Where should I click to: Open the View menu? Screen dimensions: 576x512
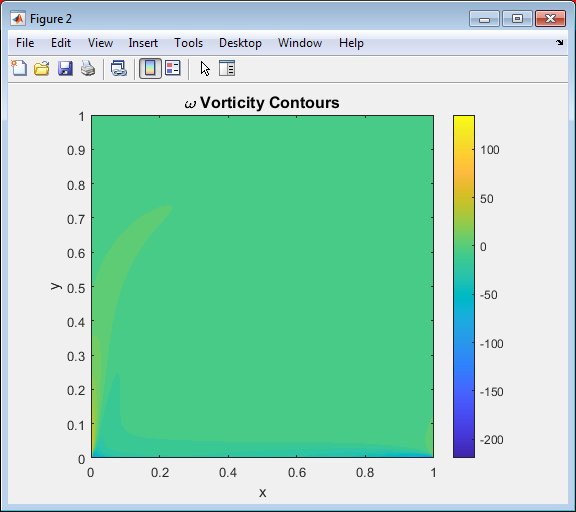tap(100, 43)
